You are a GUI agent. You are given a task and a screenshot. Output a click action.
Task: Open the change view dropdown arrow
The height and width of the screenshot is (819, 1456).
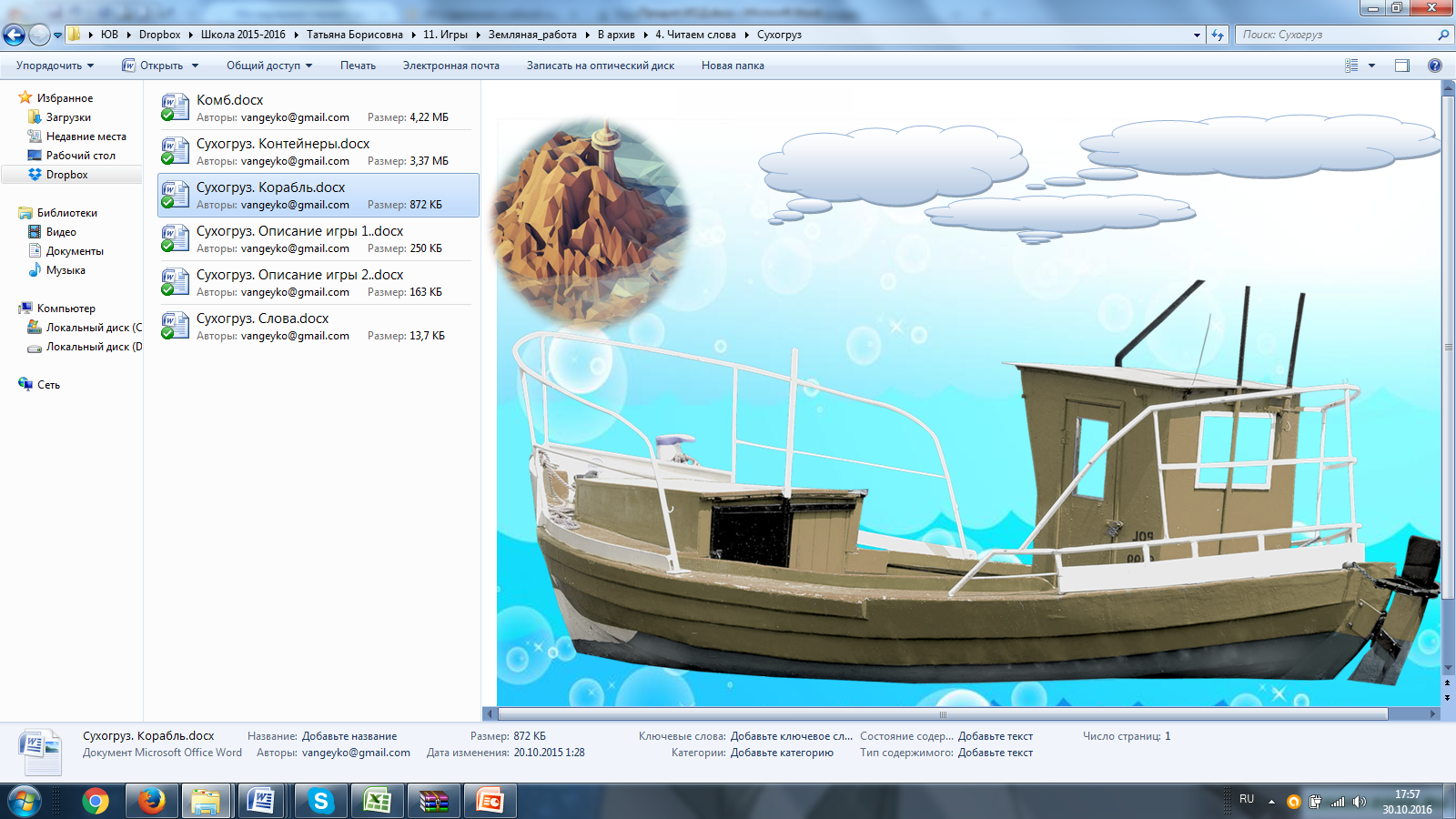(x=1371, y=66)
